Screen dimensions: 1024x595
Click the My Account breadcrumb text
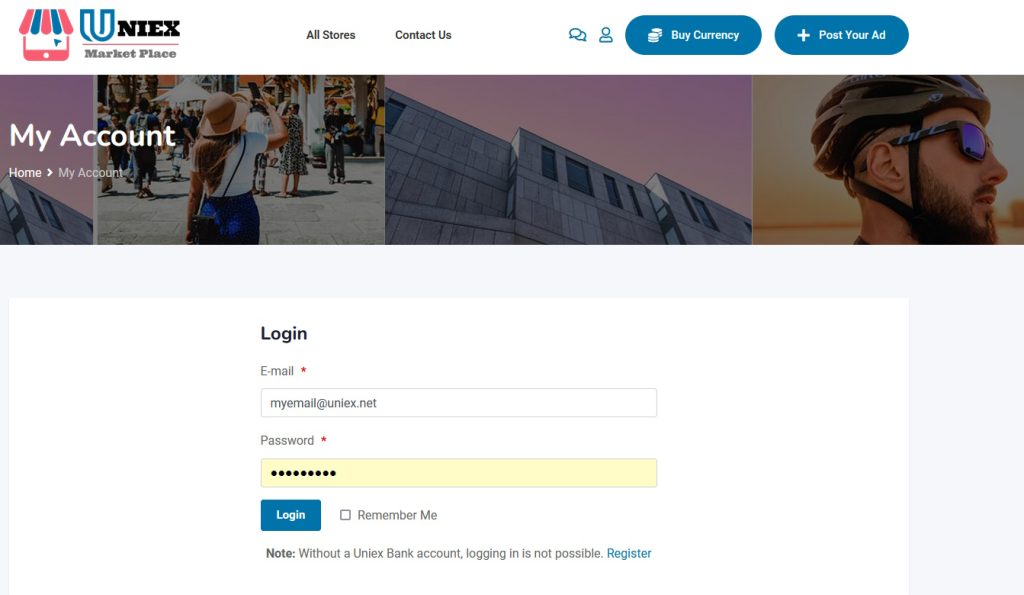click(90, 172)
